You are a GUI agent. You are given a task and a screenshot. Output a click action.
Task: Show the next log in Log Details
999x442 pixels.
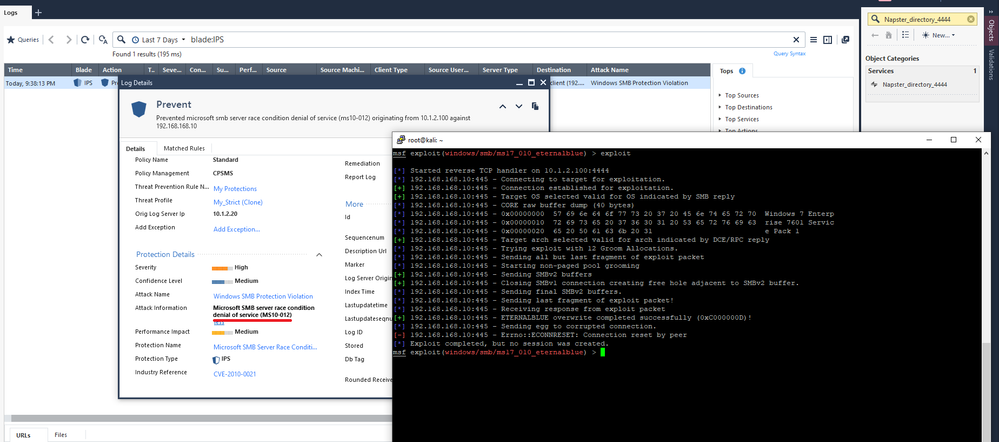point(519,106)
